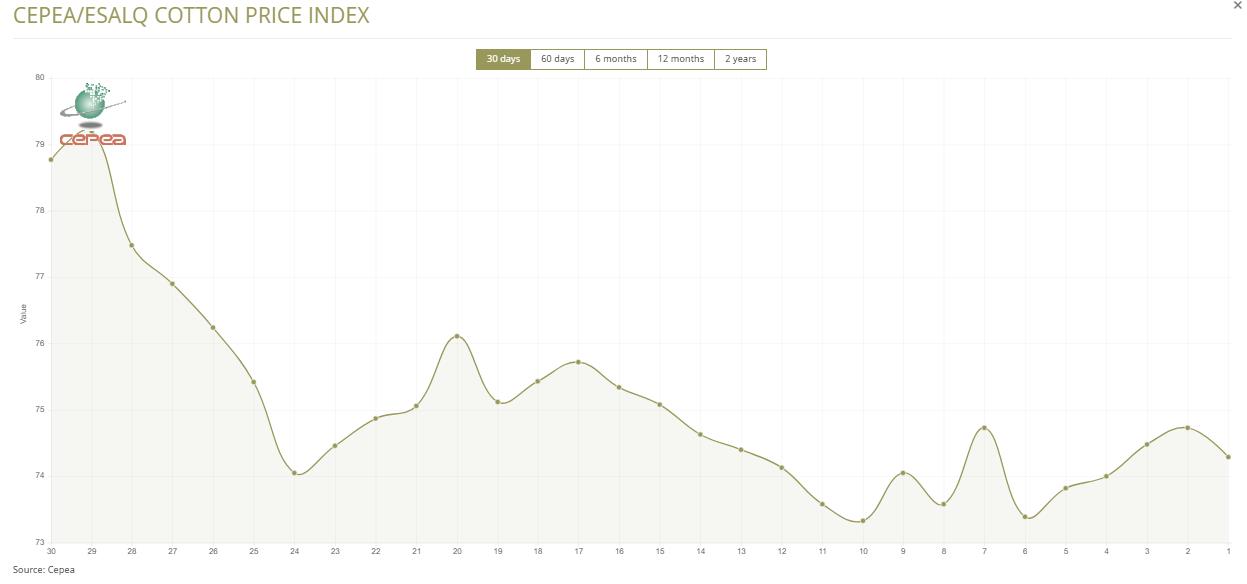Click the data point at day 6
Viewport: 1247px width, 584px height.
click(x=1025, y=517)
